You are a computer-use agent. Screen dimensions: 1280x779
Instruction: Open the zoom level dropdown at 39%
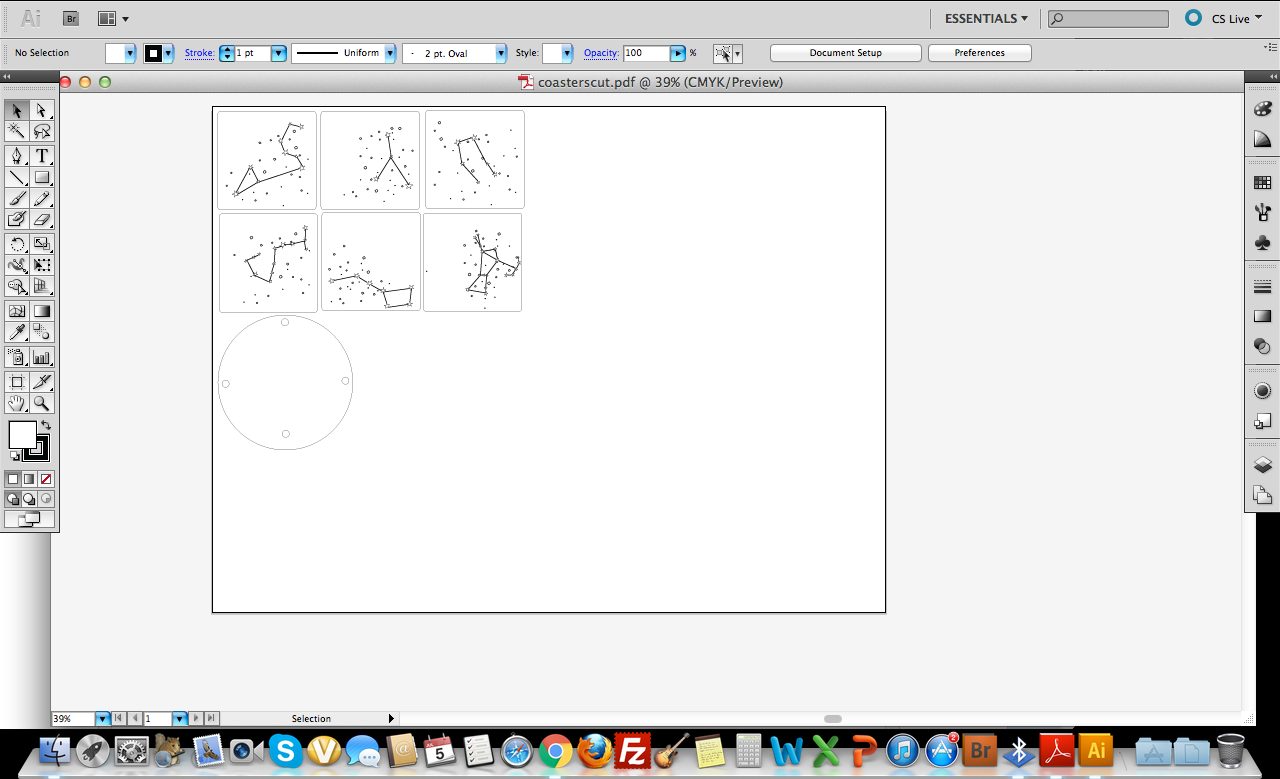click(x=102, y=718)
